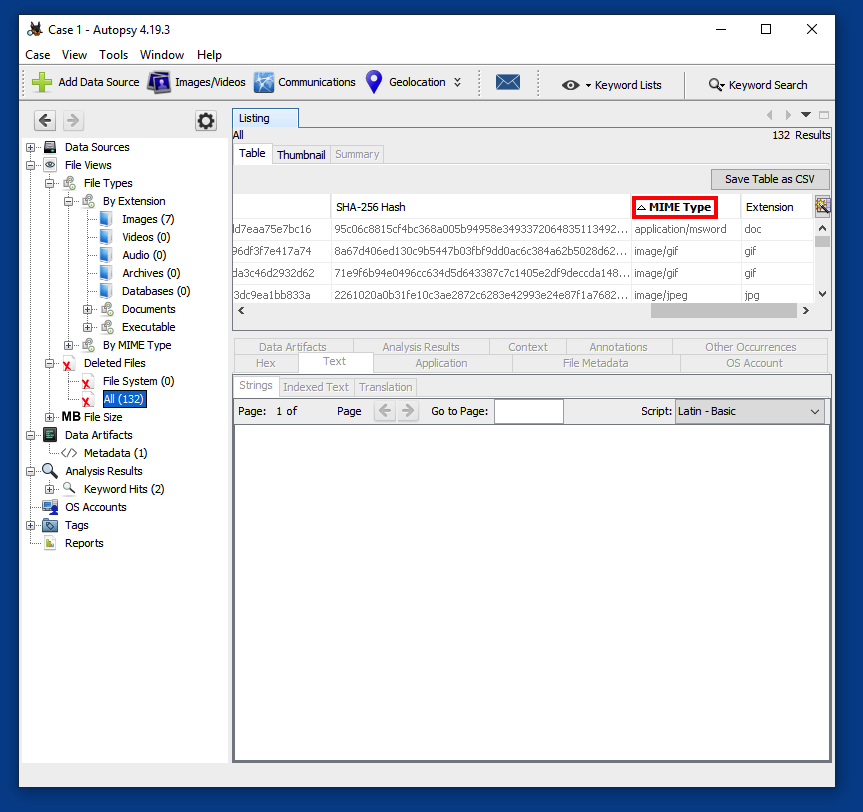Select the Databases (0) tree item
Image resolution: width=863 pixels, height=812 pixels.
coord(156,291)
